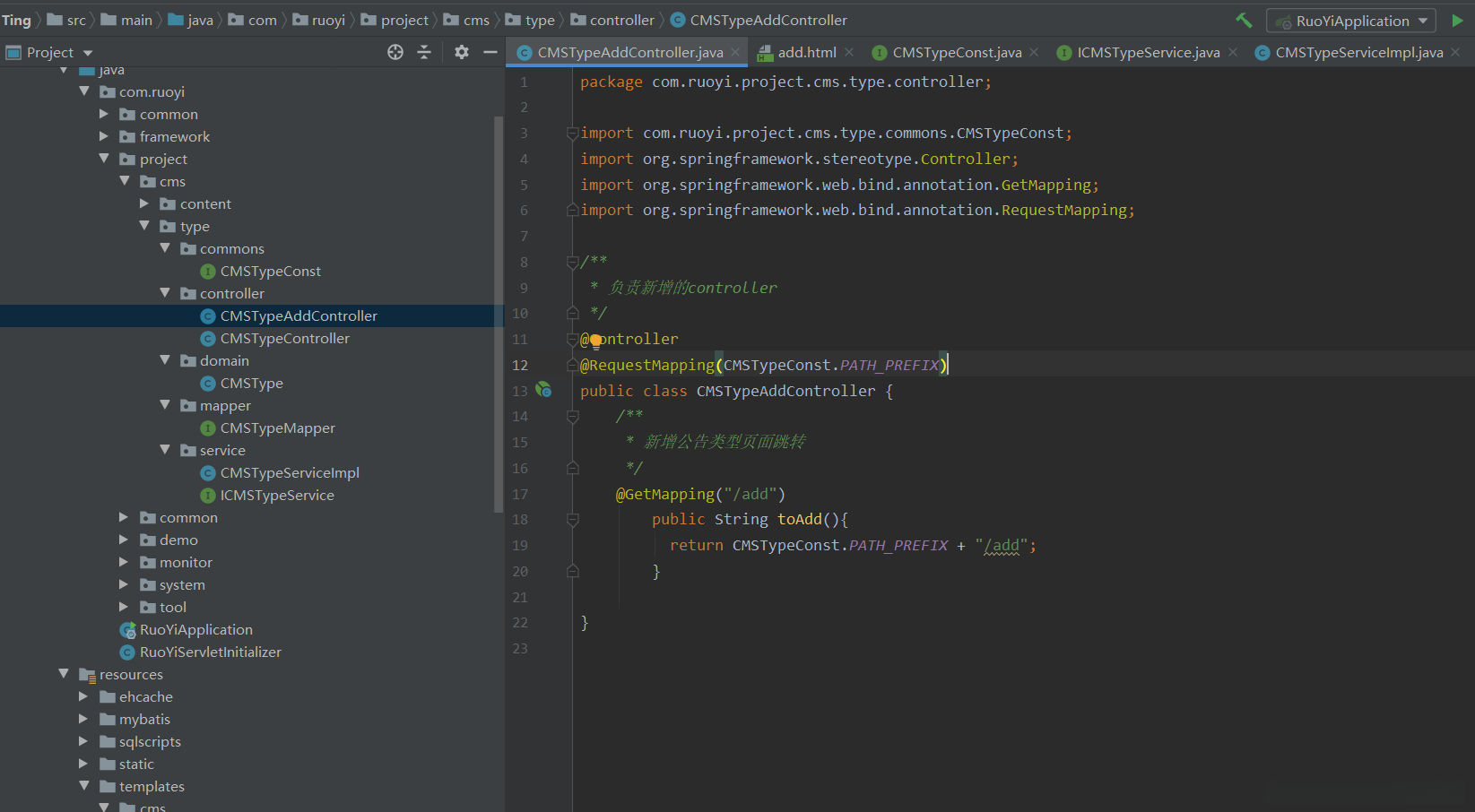Toggle code fold marker at line 8 comment

tap(572, 262)
